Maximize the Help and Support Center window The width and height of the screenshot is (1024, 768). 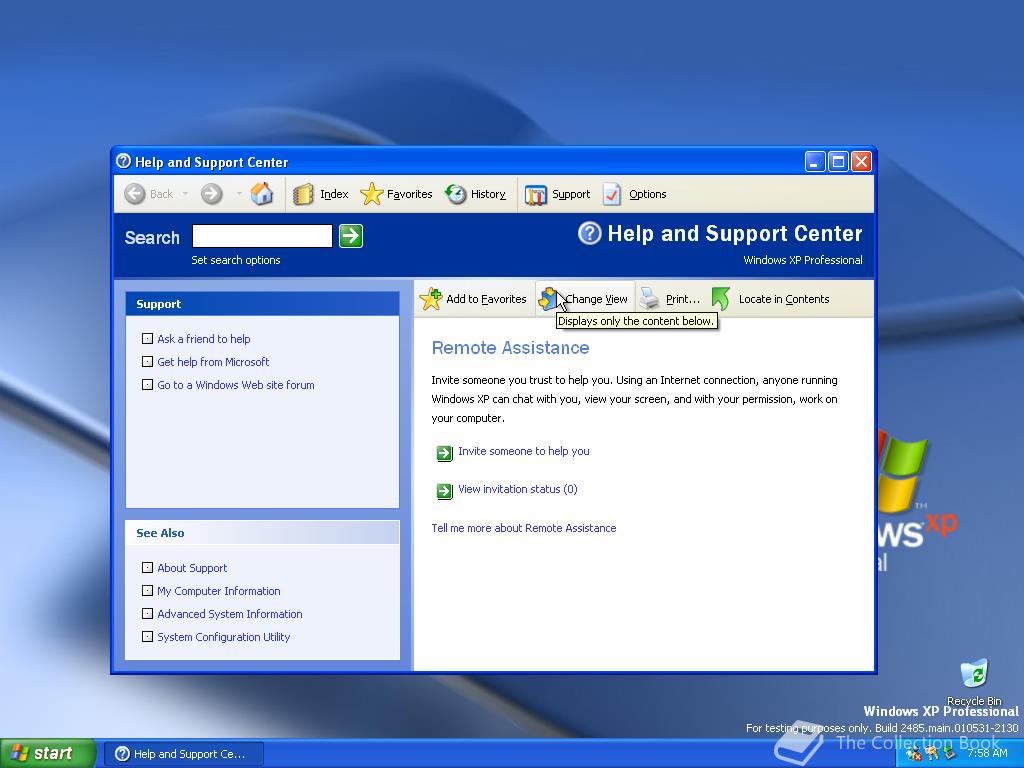pyautogui.click(x=838, y=161)
